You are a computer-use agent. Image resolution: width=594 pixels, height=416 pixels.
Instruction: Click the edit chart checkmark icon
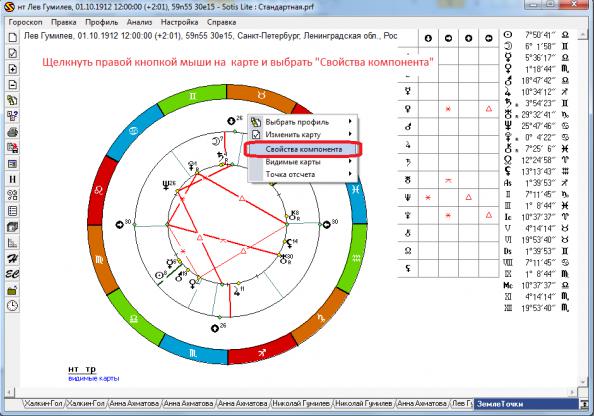tap(13, 53)
